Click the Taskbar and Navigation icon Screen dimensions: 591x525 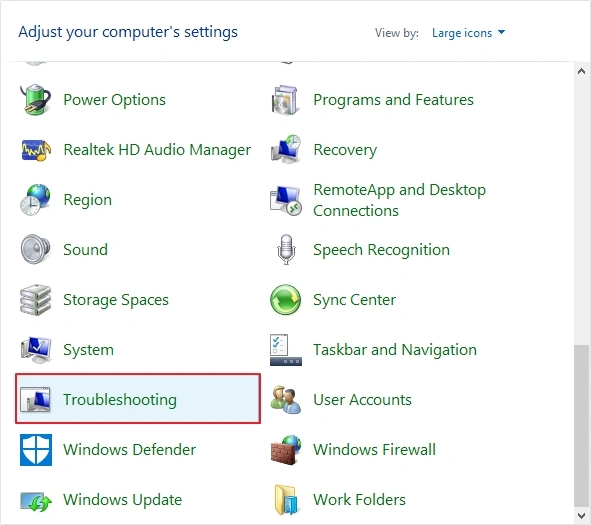point(286,350)
